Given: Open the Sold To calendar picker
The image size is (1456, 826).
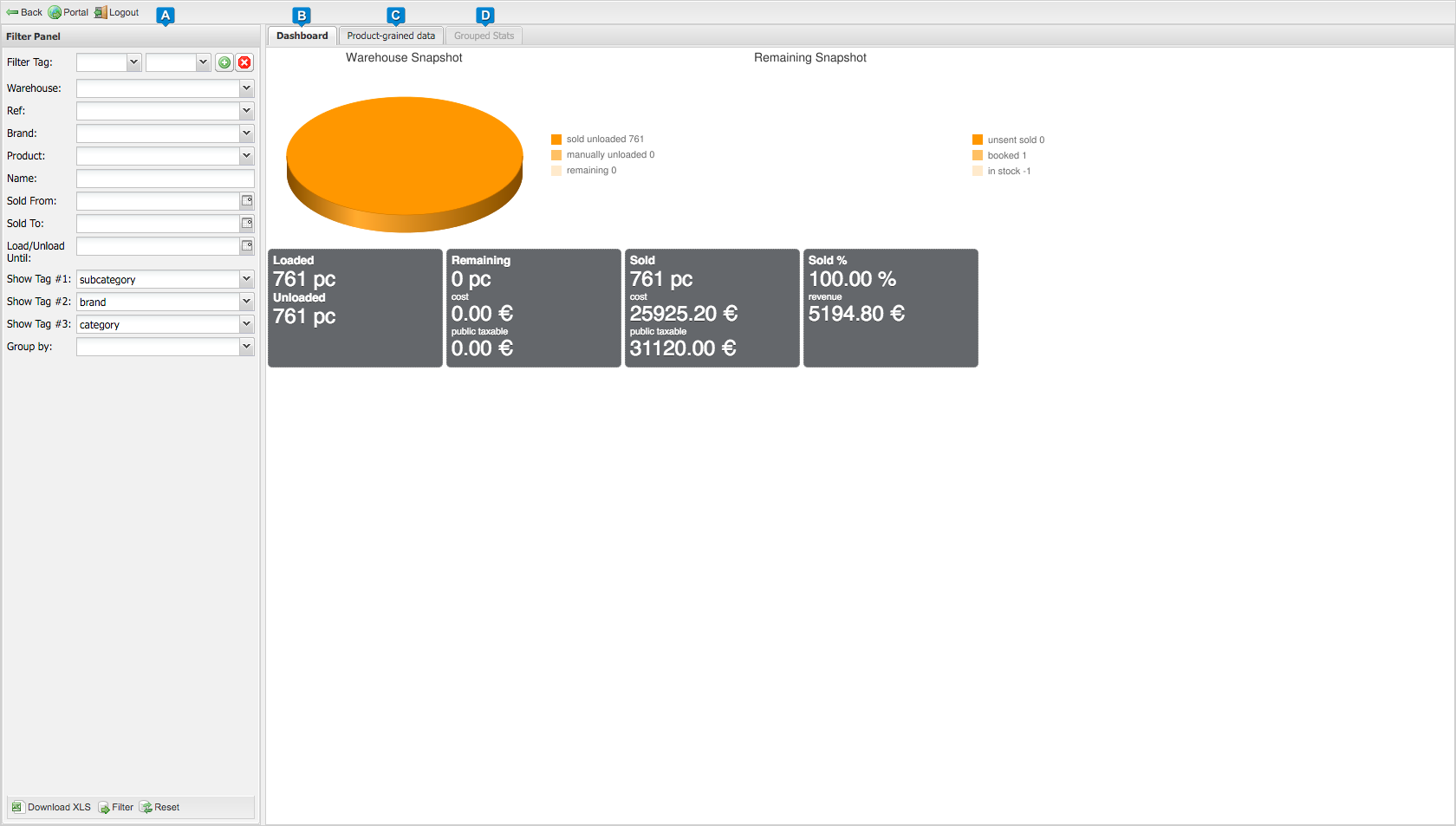Looking at the screenshot, I should tap(247, 224).
